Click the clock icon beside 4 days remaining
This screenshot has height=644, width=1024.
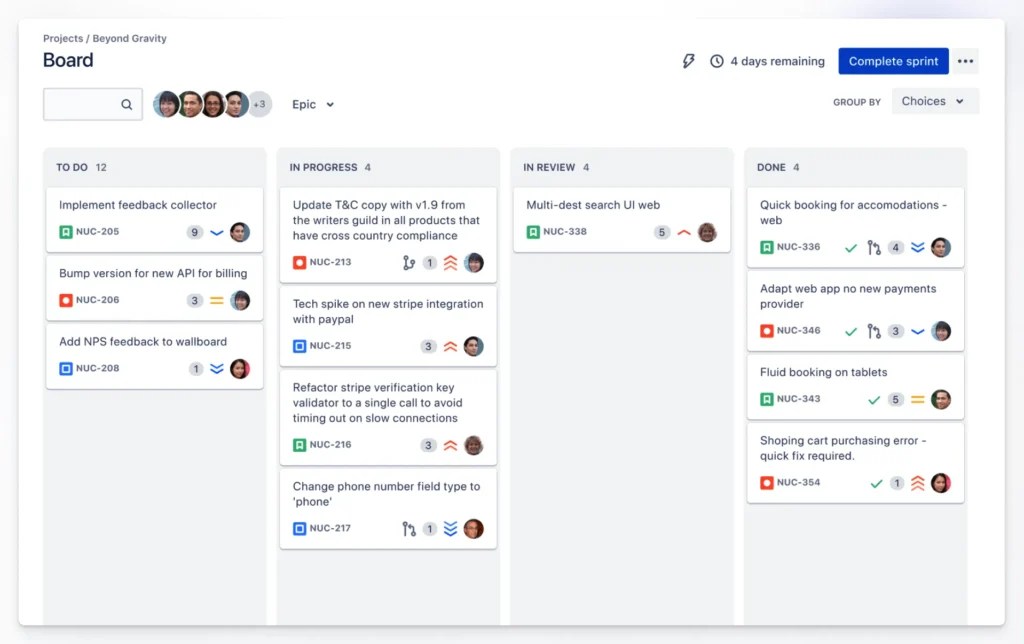pyautogui.click(x=716, y=61)
